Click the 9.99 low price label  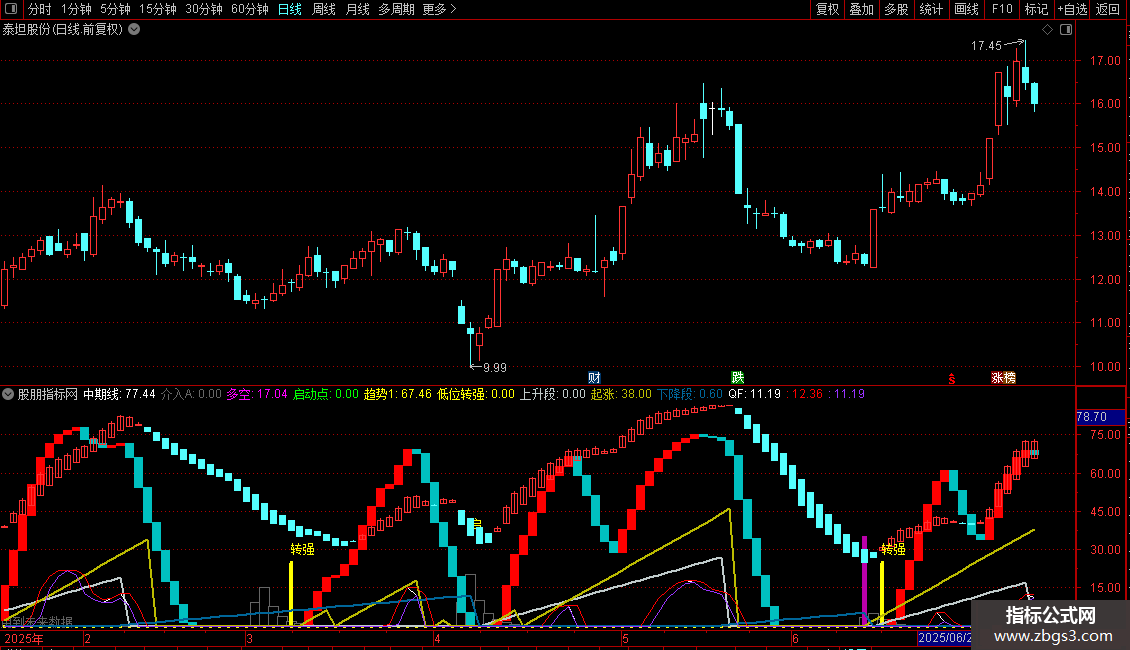coord(494,368)
